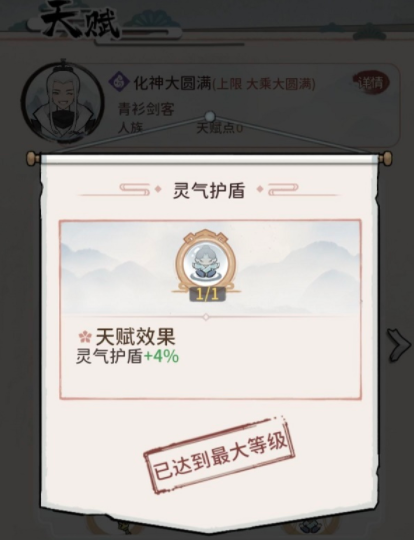Click the purple diamond realm icon
This screenshot has height=540, width=414.
point(119,82)
